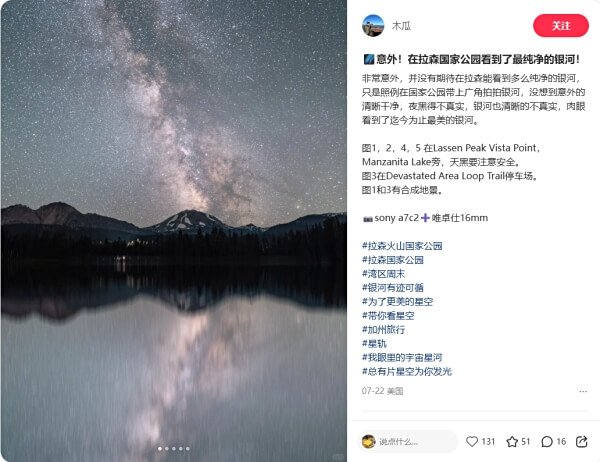Open comments via speech bubble icon
This screenshot has height=462, width=600.
tap(547, 442)
